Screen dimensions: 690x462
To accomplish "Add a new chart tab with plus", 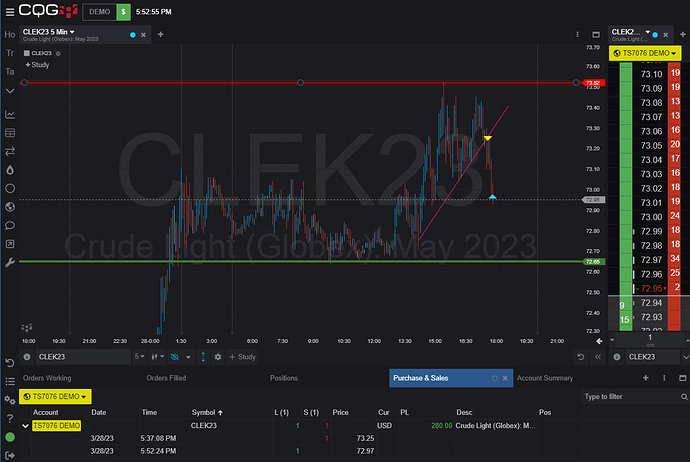I will (x=161, y=34).
